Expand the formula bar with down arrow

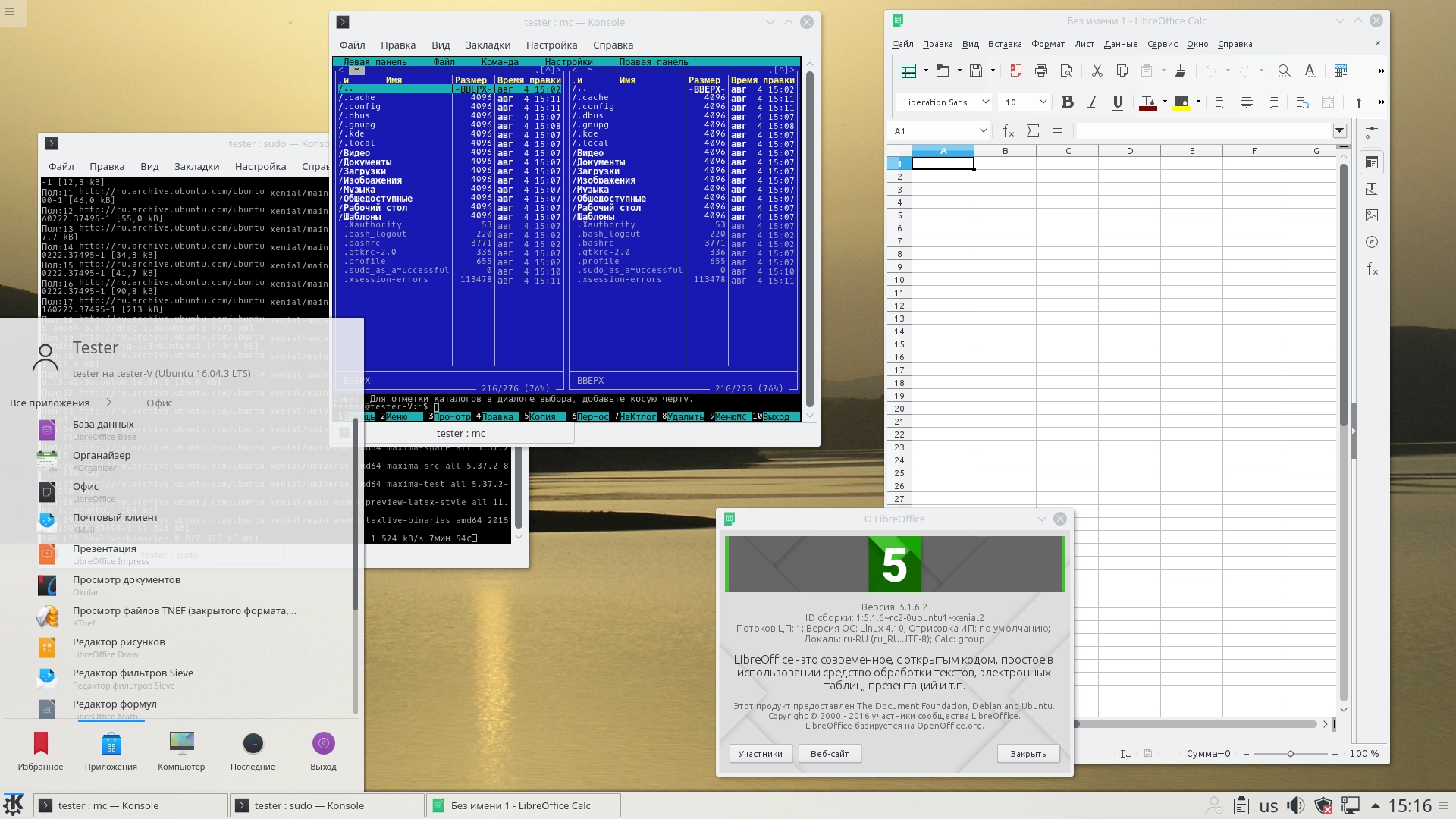click(x=1339, y=131)
